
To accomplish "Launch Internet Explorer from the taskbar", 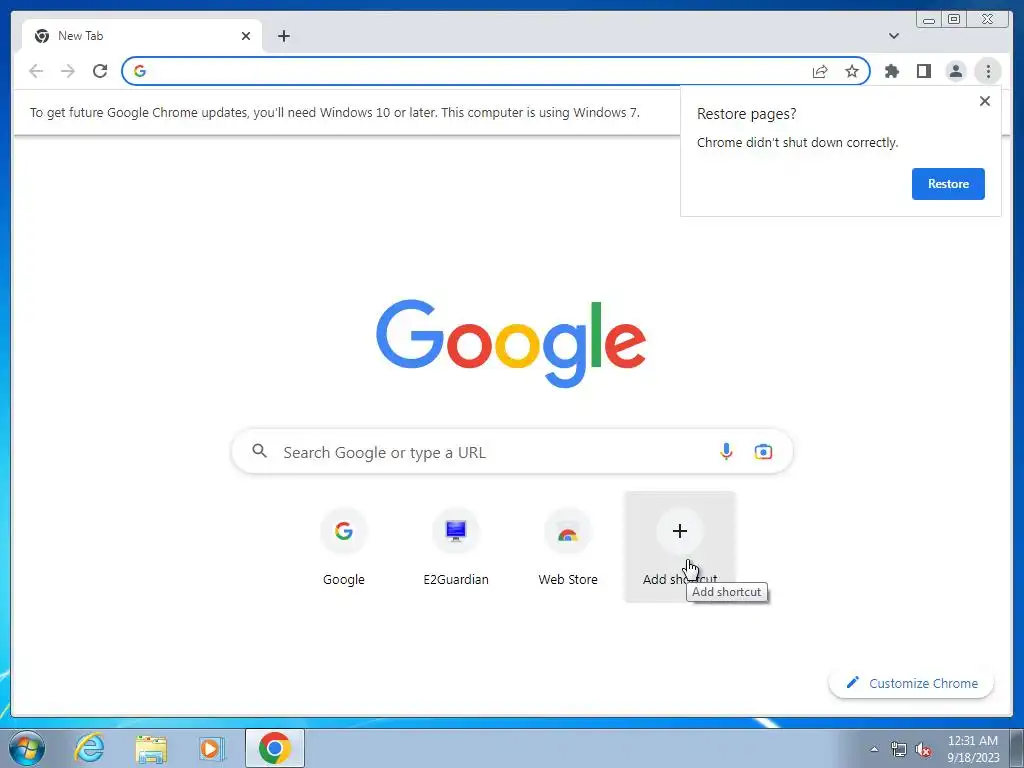I will pos(89,748).
